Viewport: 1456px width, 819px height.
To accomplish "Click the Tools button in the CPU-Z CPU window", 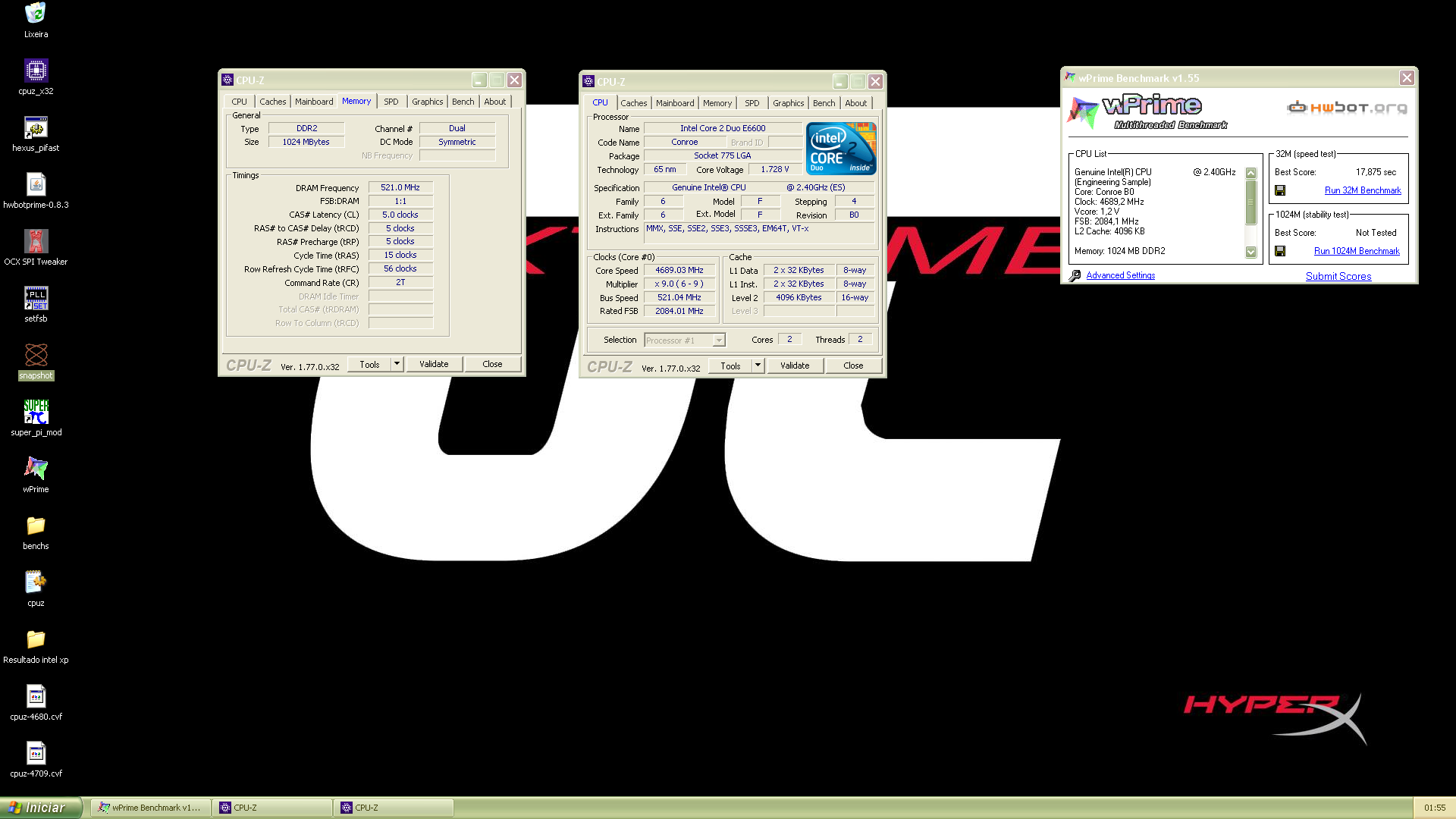I will click(x=730, y=366).
